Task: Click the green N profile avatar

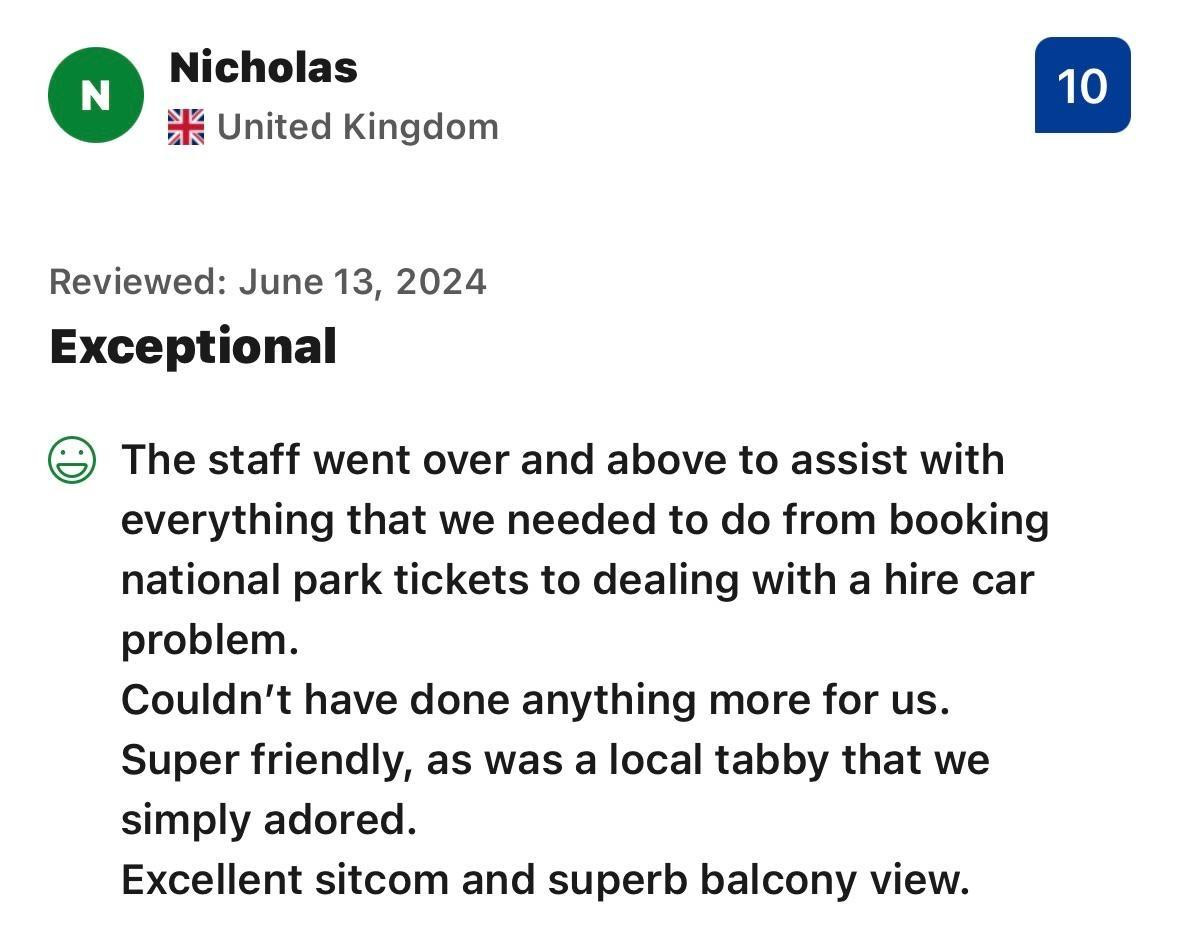Action: (x=95, y=95)
